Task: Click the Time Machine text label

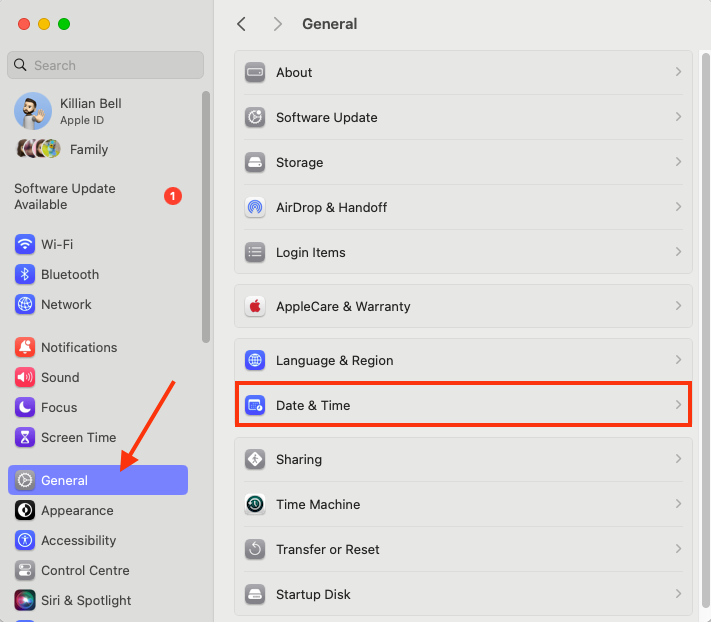Action: coord(318,504)
